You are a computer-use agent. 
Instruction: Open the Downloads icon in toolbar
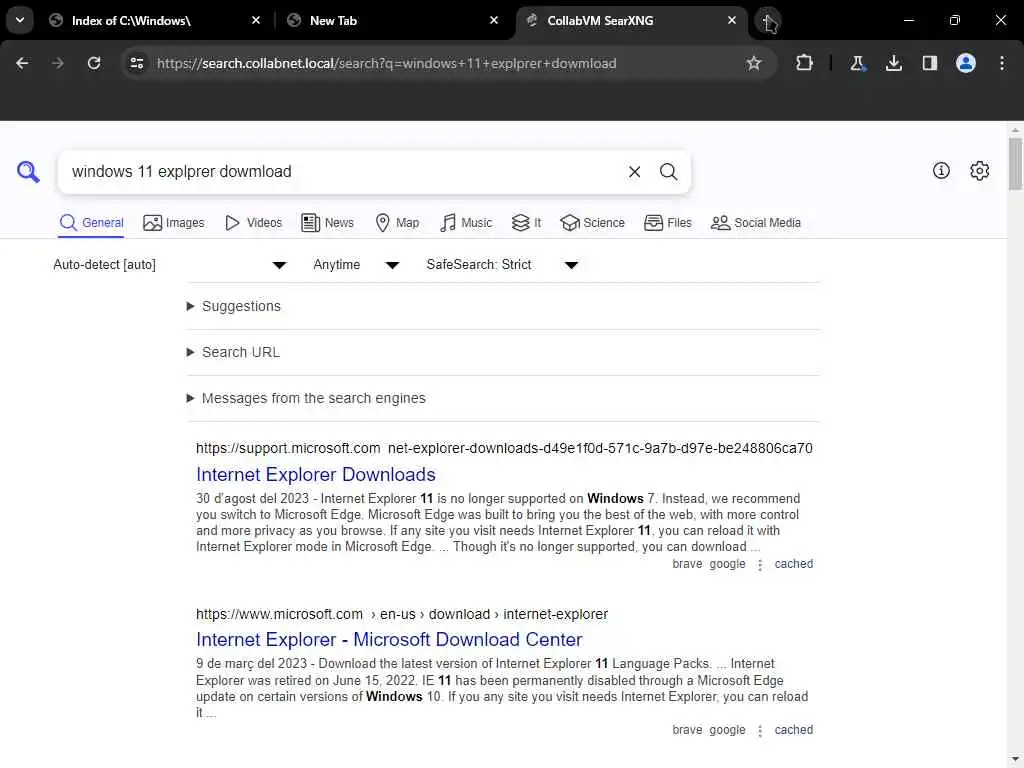click(x=893, y=63)
